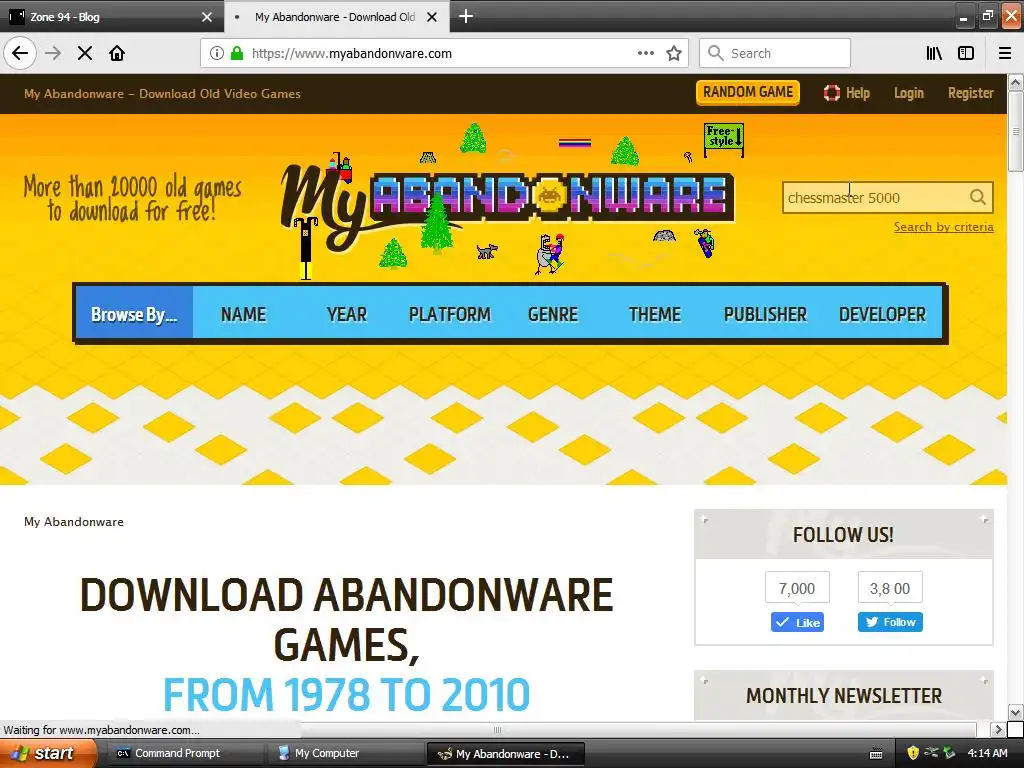1024x768 pixels.
Task: Switch to the Zone 94 - Blog tab
Action: click(112, 17)
